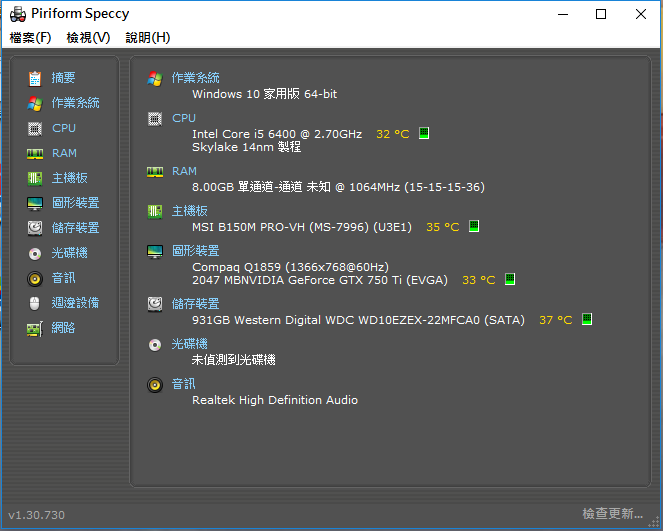Click the 音訊 speaker icon in sidebar

tap(35, 279)
